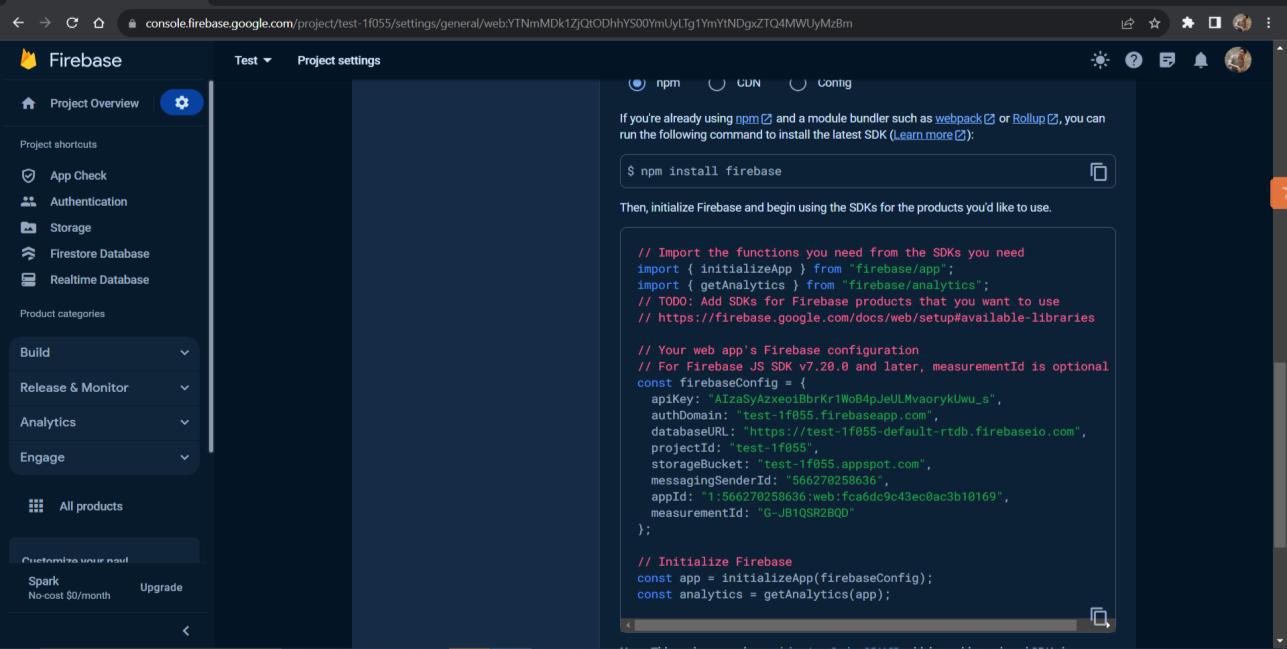
Task: Open notifications bell icon
Action: (1201, 60)
